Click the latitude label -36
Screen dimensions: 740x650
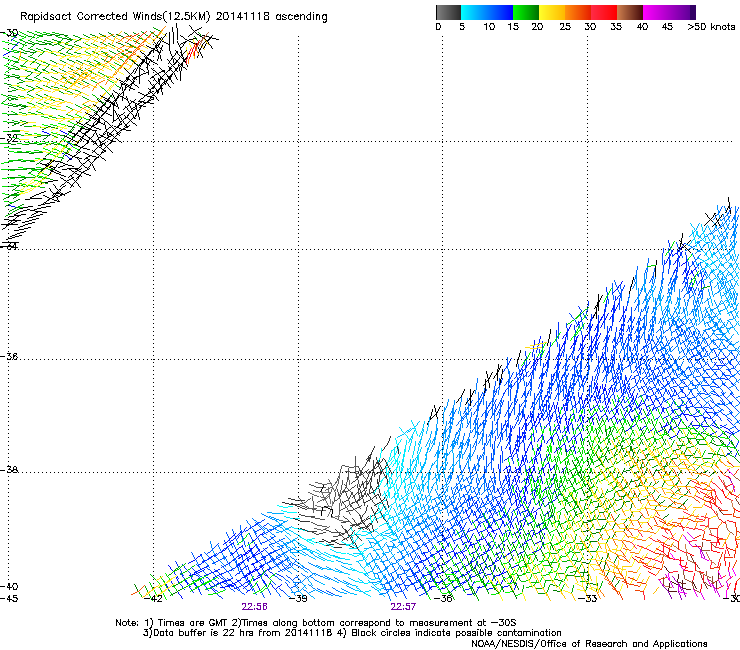click(9, 356)
